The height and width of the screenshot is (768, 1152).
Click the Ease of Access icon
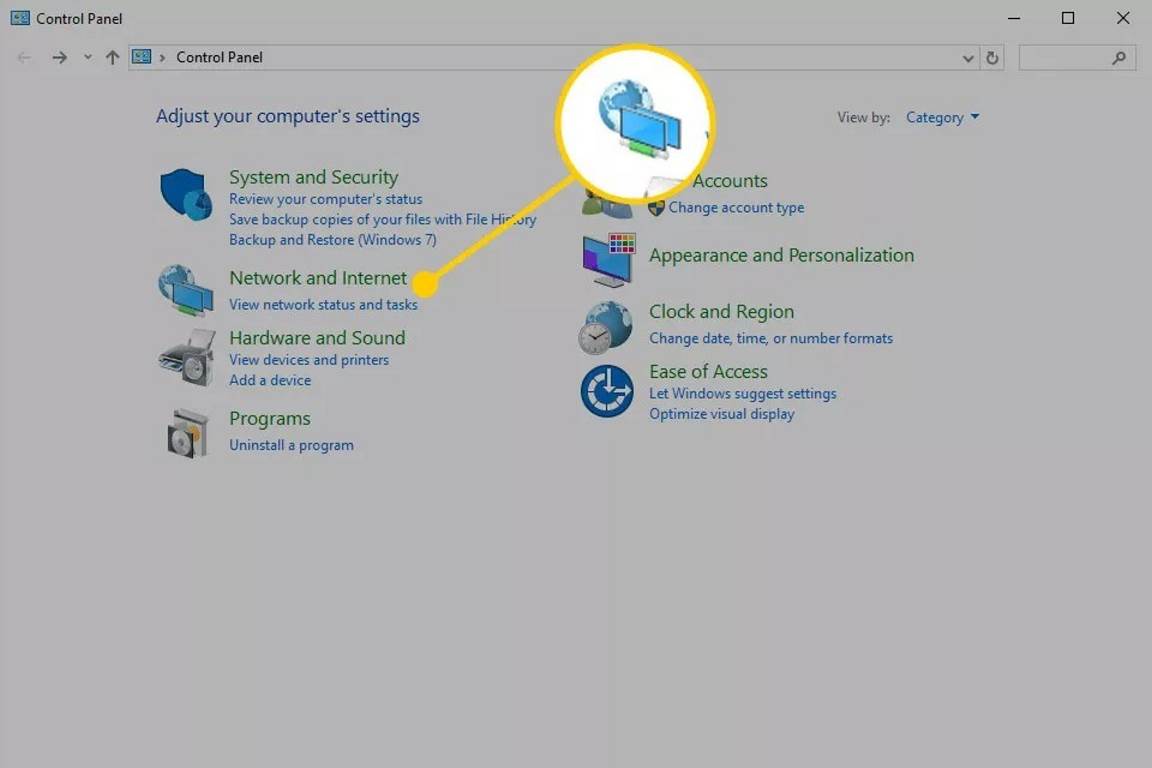coord(607,390)
